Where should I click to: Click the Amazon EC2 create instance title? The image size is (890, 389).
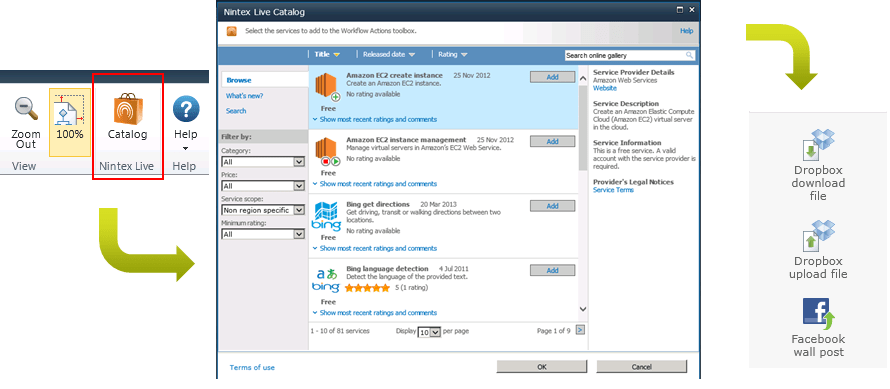click(394, 75)
